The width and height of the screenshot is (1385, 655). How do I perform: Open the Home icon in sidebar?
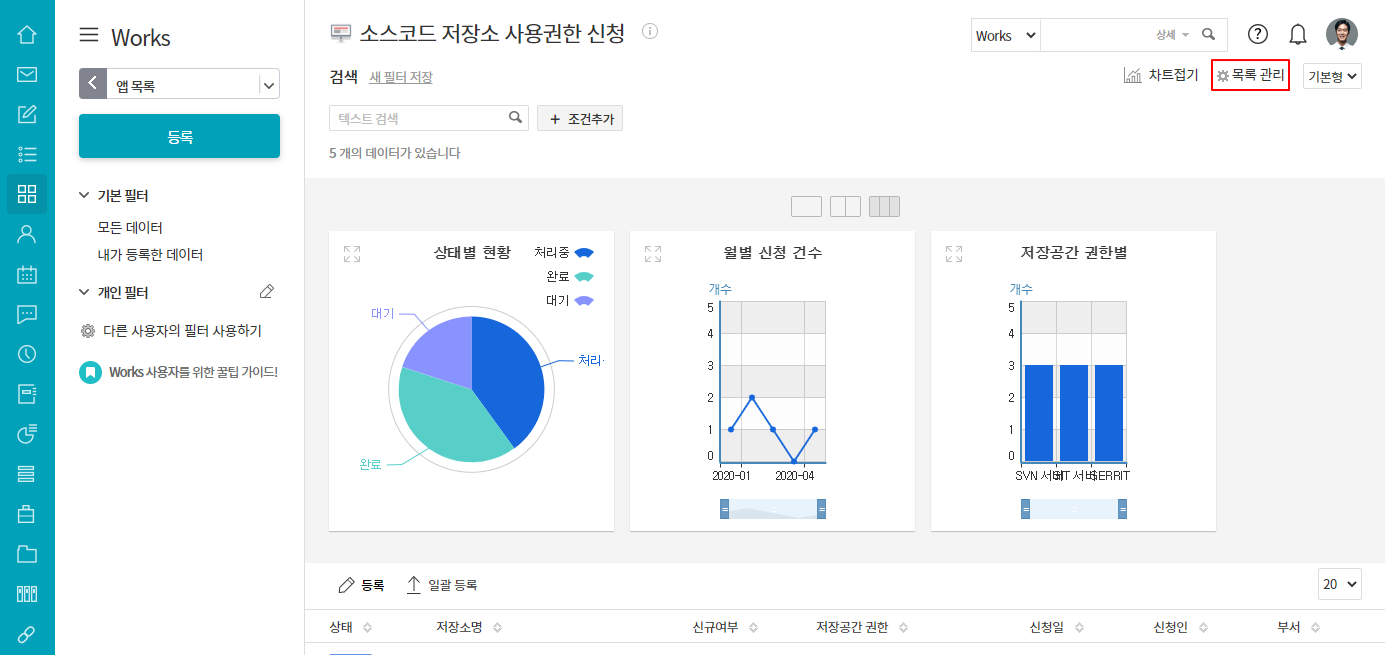point(27,35)
